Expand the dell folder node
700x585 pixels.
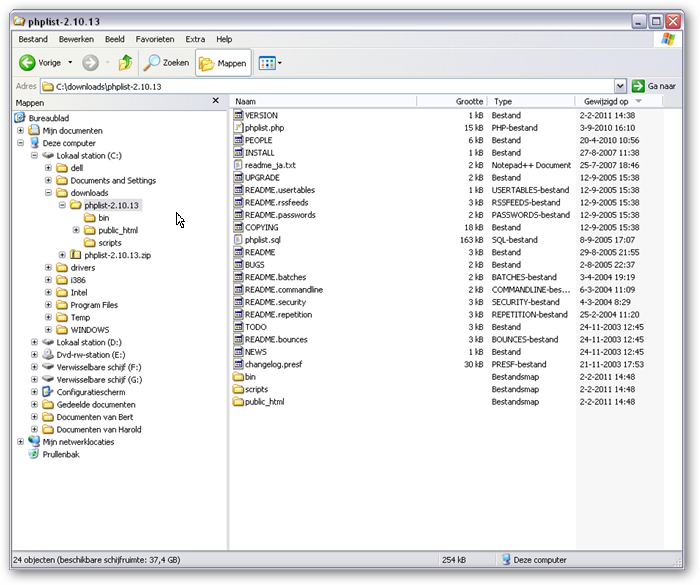(x=48, y=168)
